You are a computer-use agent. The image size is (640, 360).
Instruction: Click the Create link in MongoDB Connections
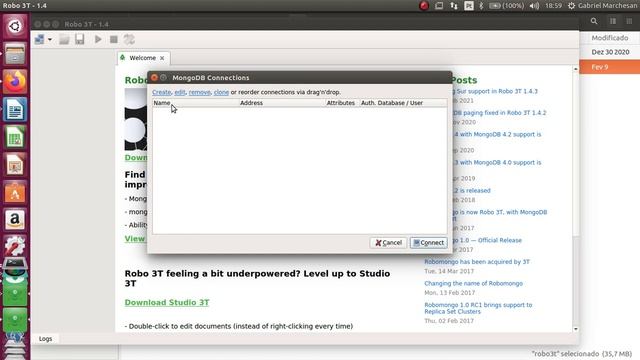162,92
